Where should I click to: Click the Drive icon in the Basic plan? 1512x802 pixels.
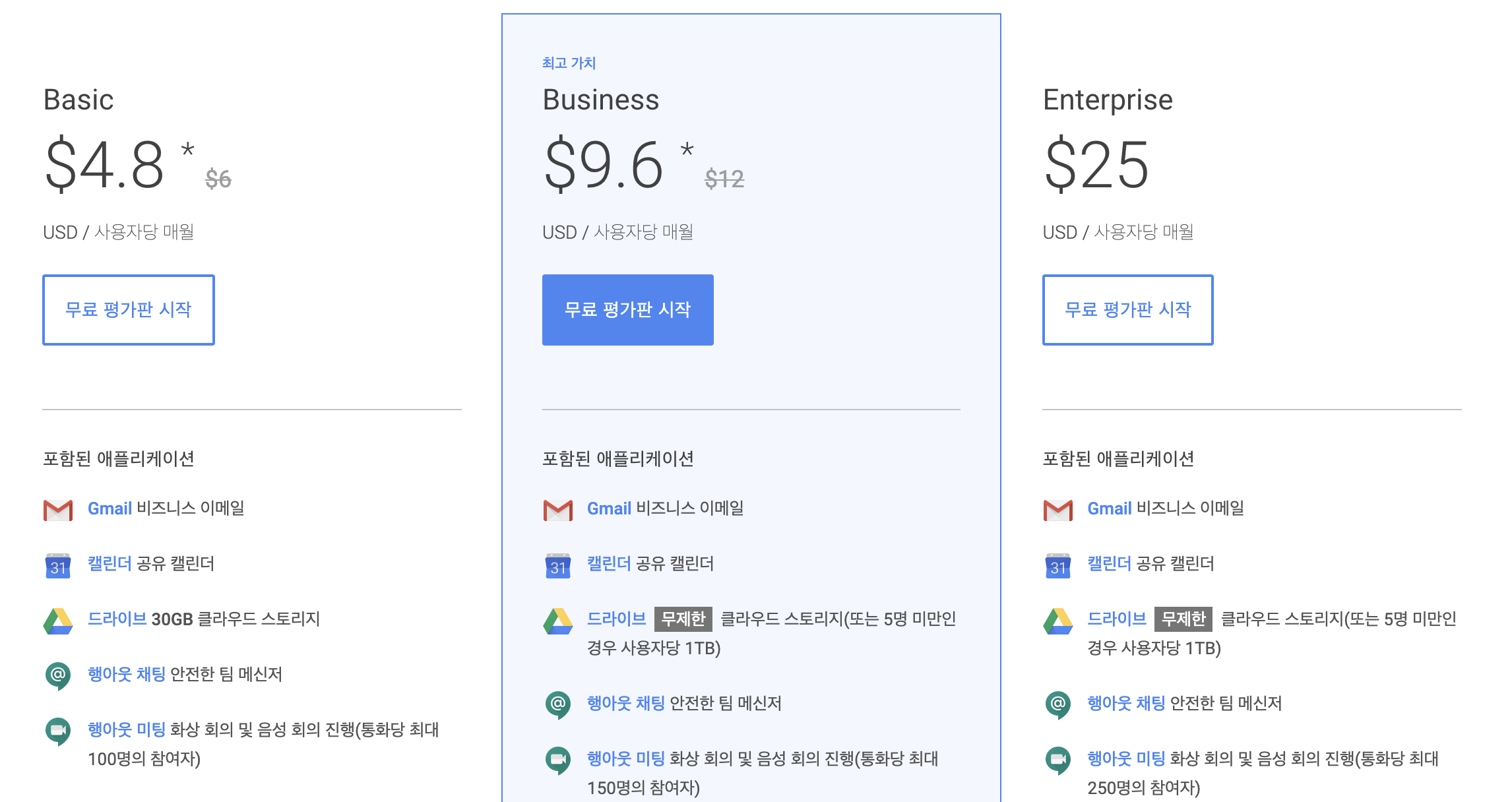coord(58,621)
